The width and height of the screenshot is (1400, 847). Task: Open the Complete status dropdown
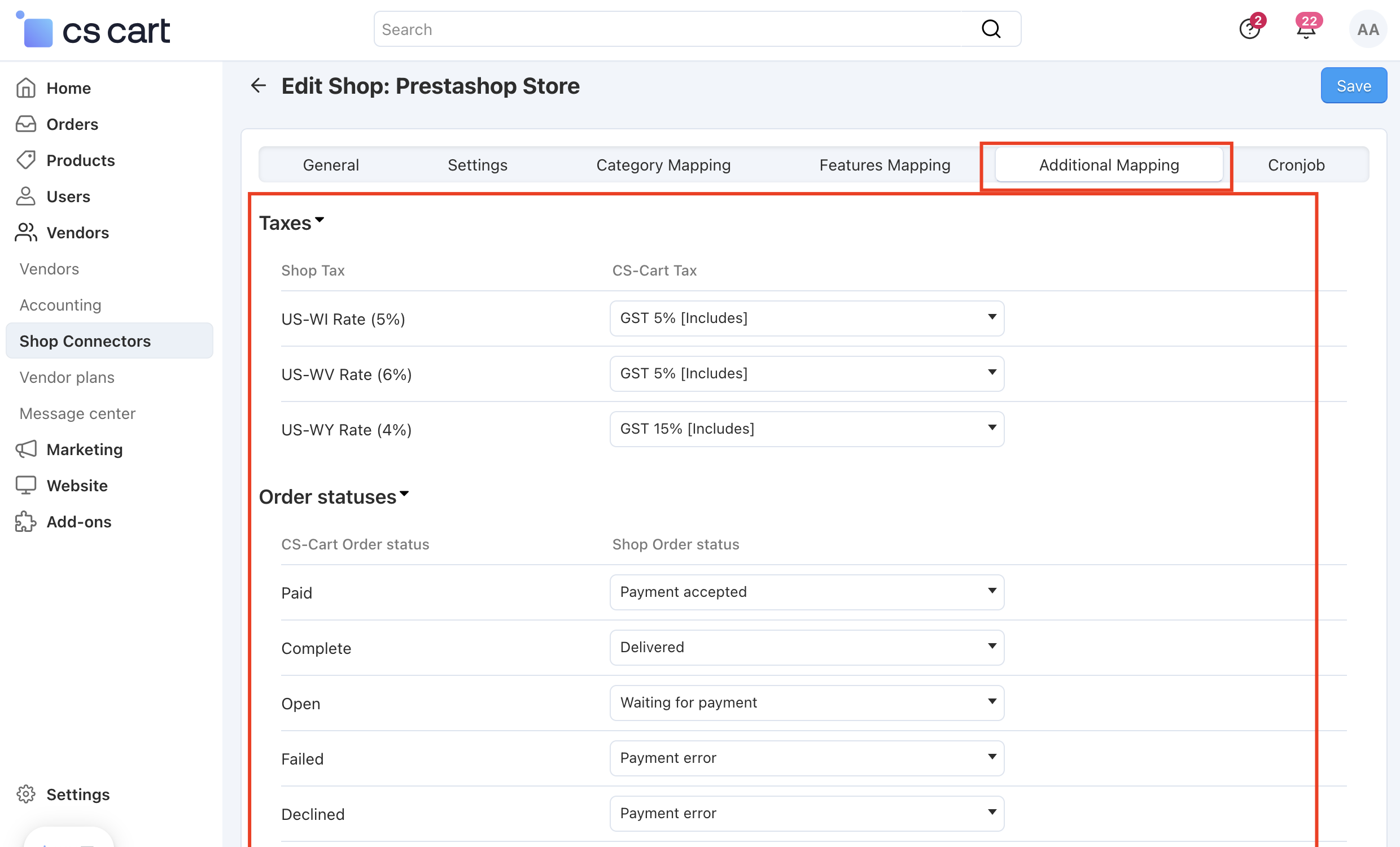[807, 647]
